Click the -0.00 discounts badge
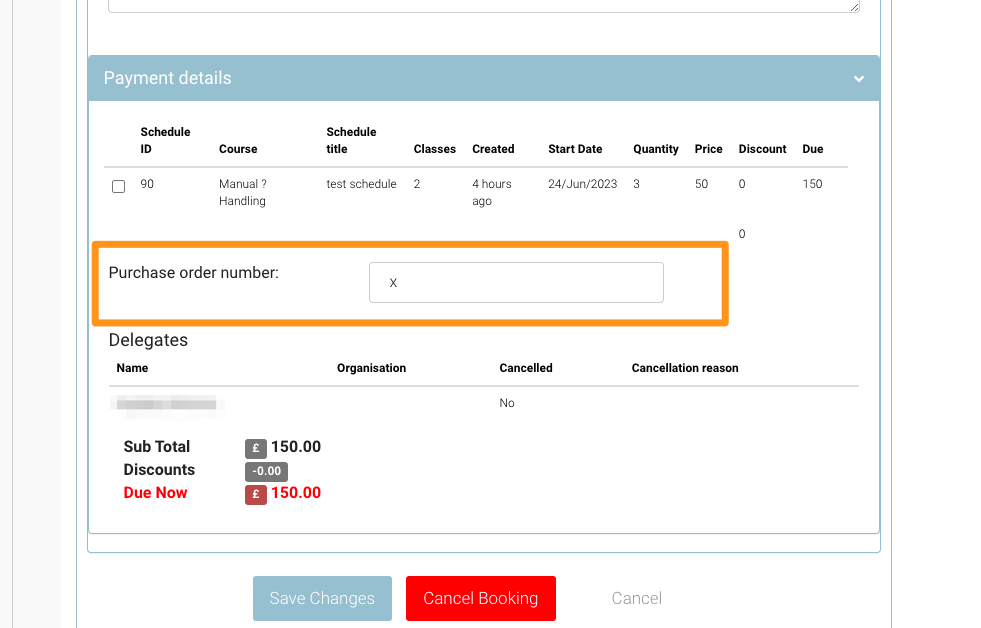This screenshot has width=981, height=628. point(266,471)
